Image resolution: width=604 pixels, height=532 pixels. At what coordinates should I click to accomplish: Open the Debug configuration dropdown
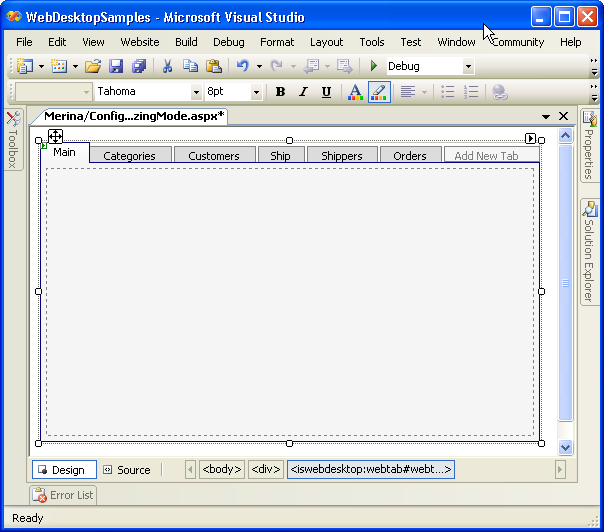point(468,66)
